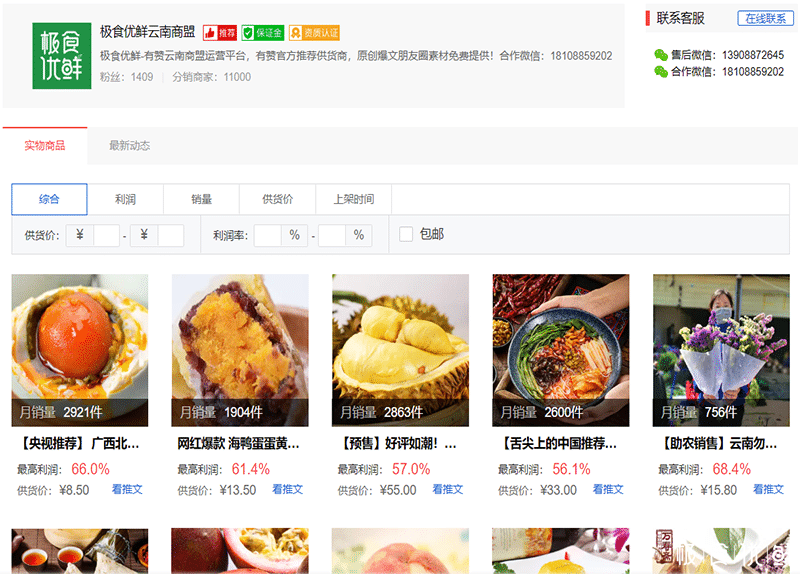Sort products by 供货价
The image size is (800, 574).
point(278,199)
